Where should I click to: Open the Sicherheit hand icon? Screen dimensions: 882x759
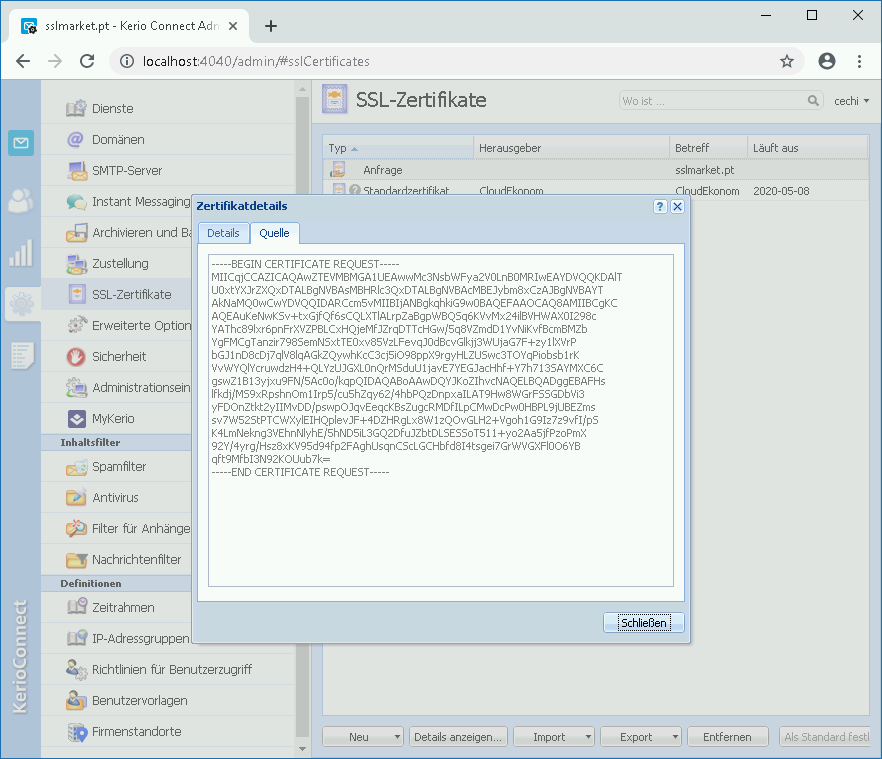pyautogui.click(x=76, y=356)
